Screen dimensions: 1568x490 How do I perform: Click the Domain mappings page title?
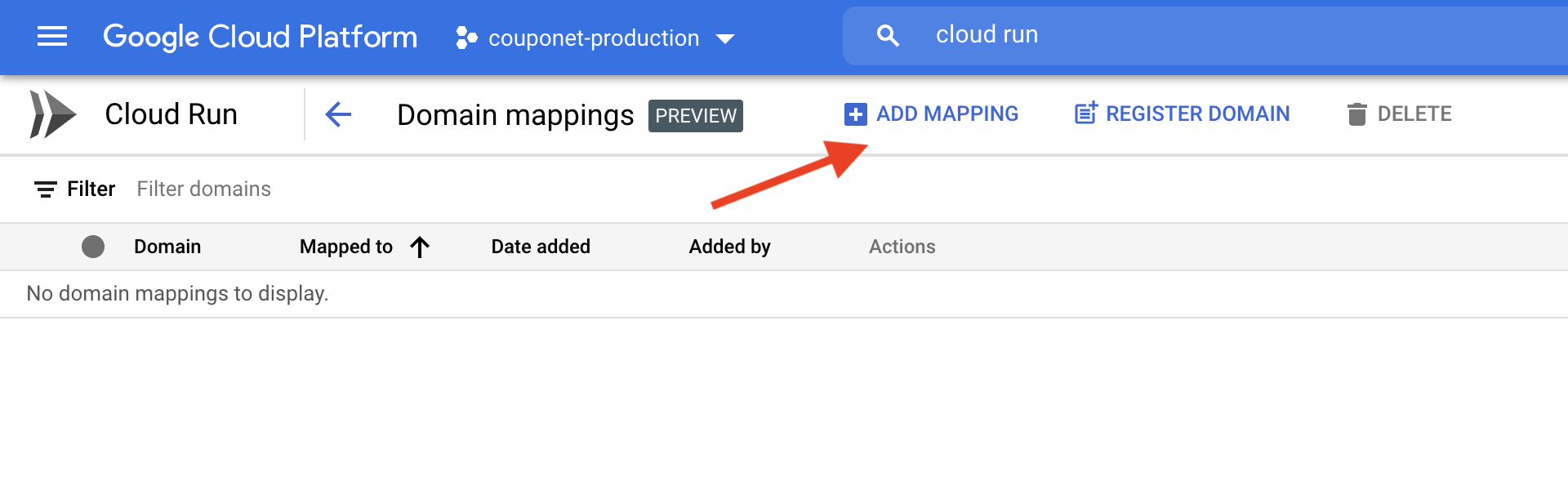click(515, 116)
